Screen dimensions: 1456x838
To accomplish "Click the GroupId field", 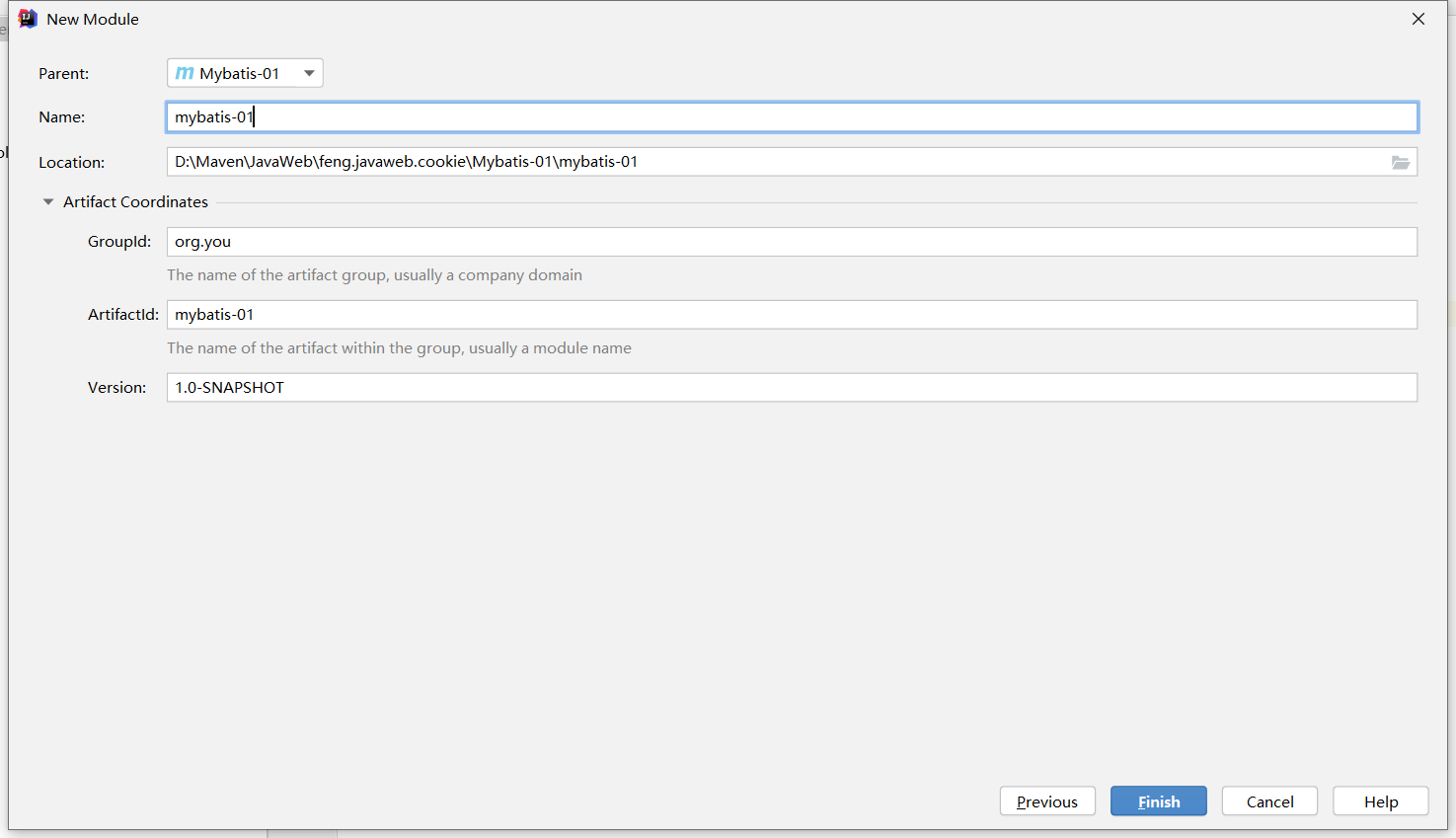I will 792,242.
